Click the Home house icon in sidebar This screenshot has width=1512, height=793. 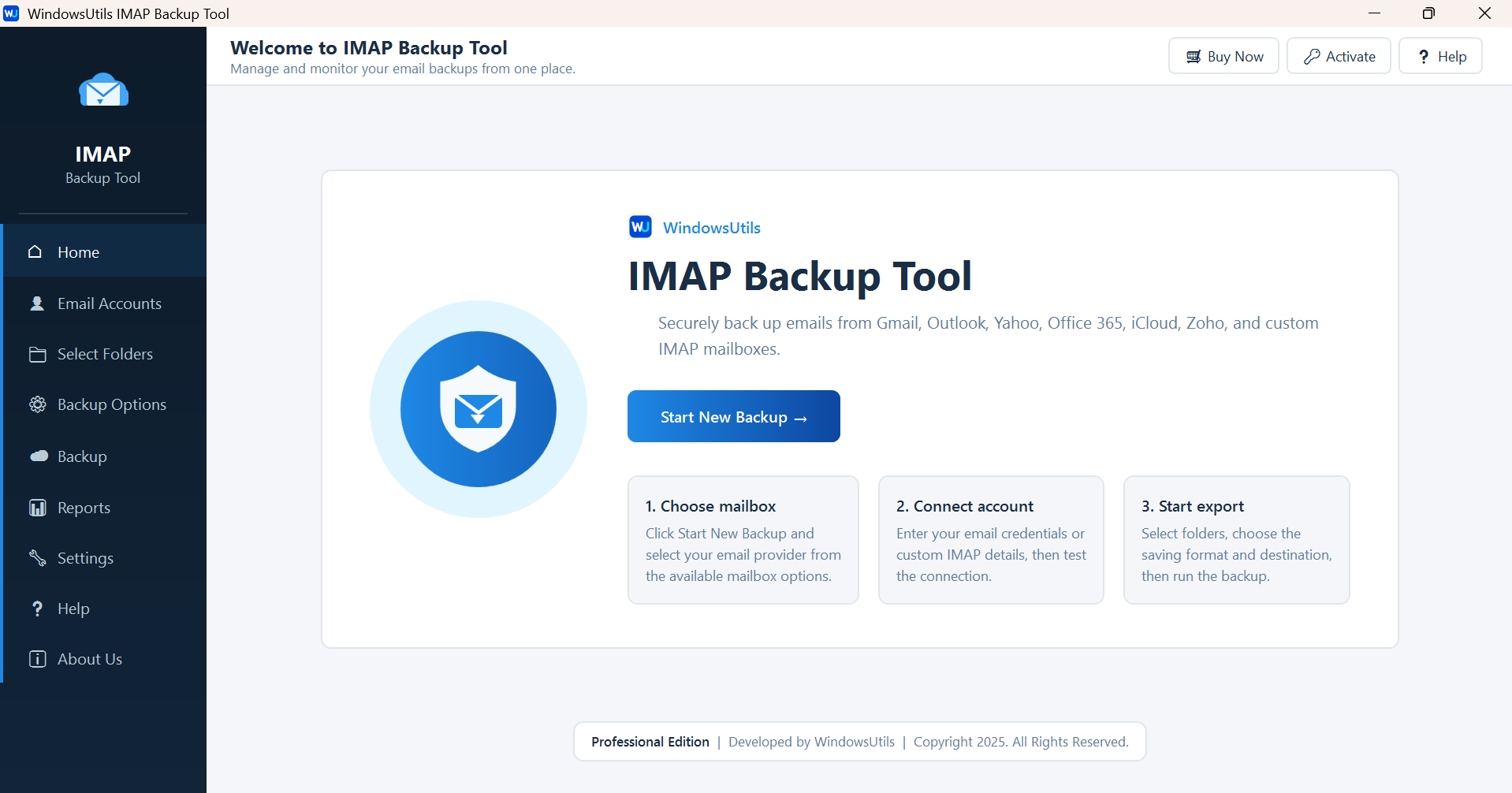[x=35, y=251]
